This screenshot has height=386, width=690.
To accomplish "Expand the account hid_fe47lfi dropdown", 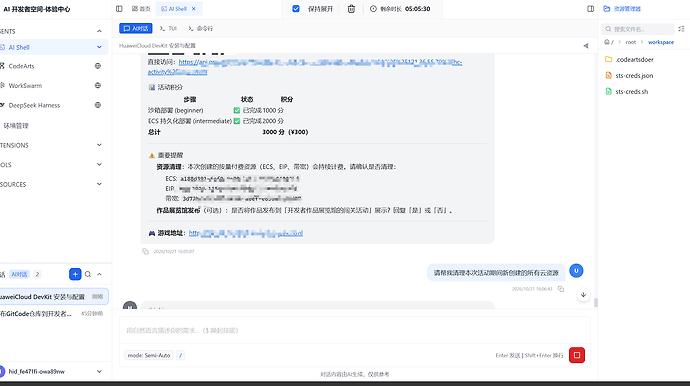I will pos(99,371).
